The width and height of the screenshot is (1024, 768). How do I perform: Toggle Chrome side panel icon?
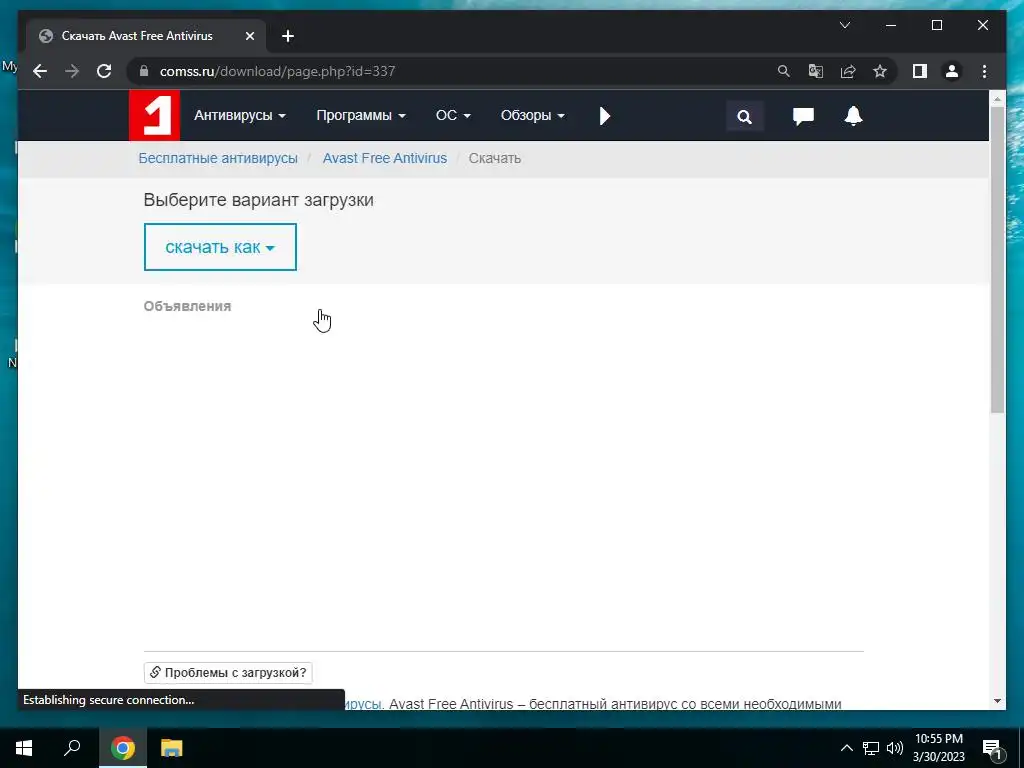coord(920,71)
